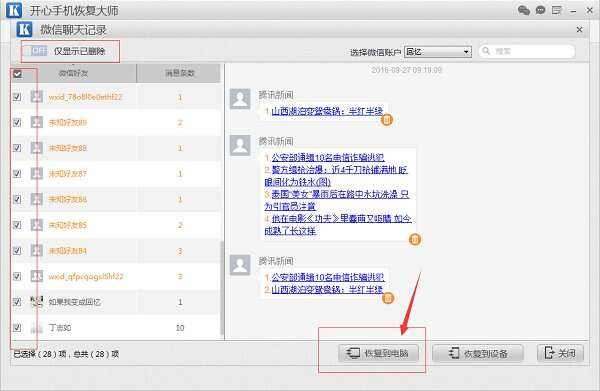Uncheck the checkbox for the 丁志如 contact
The image size is (600, 391).
[17, 327]
